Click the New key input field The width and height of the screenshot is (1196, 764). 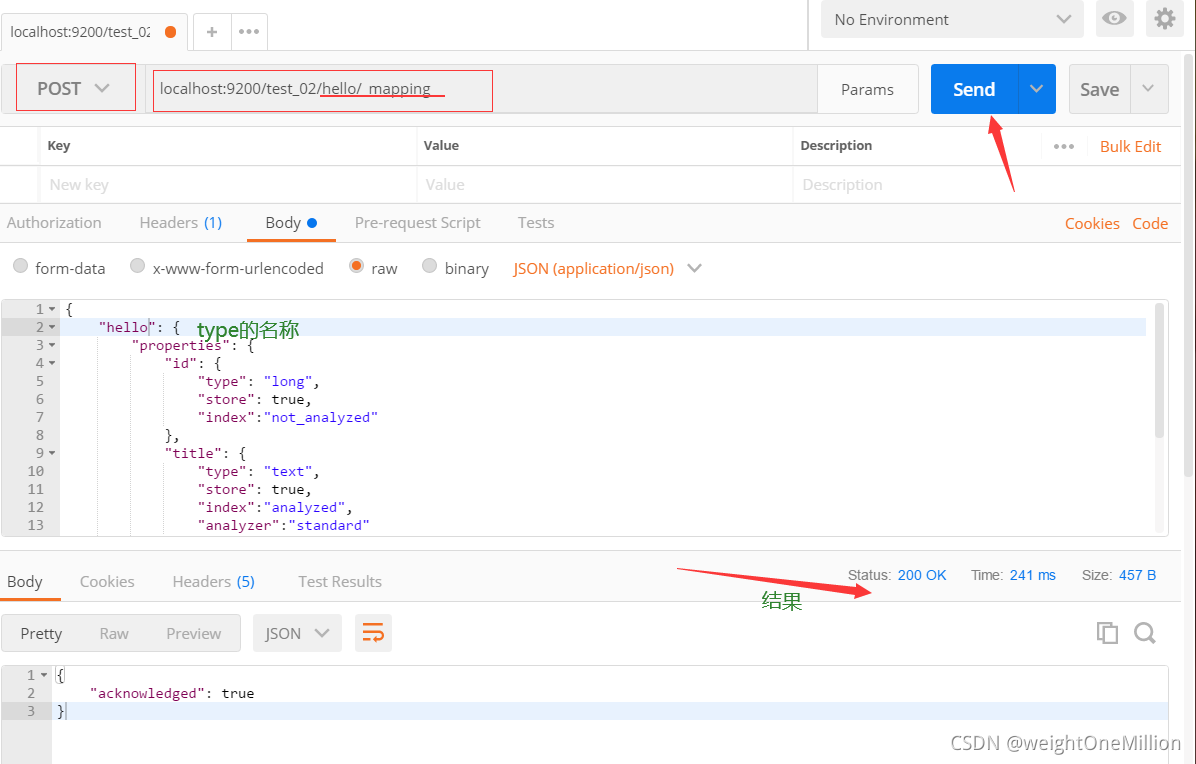click(227, 185)
